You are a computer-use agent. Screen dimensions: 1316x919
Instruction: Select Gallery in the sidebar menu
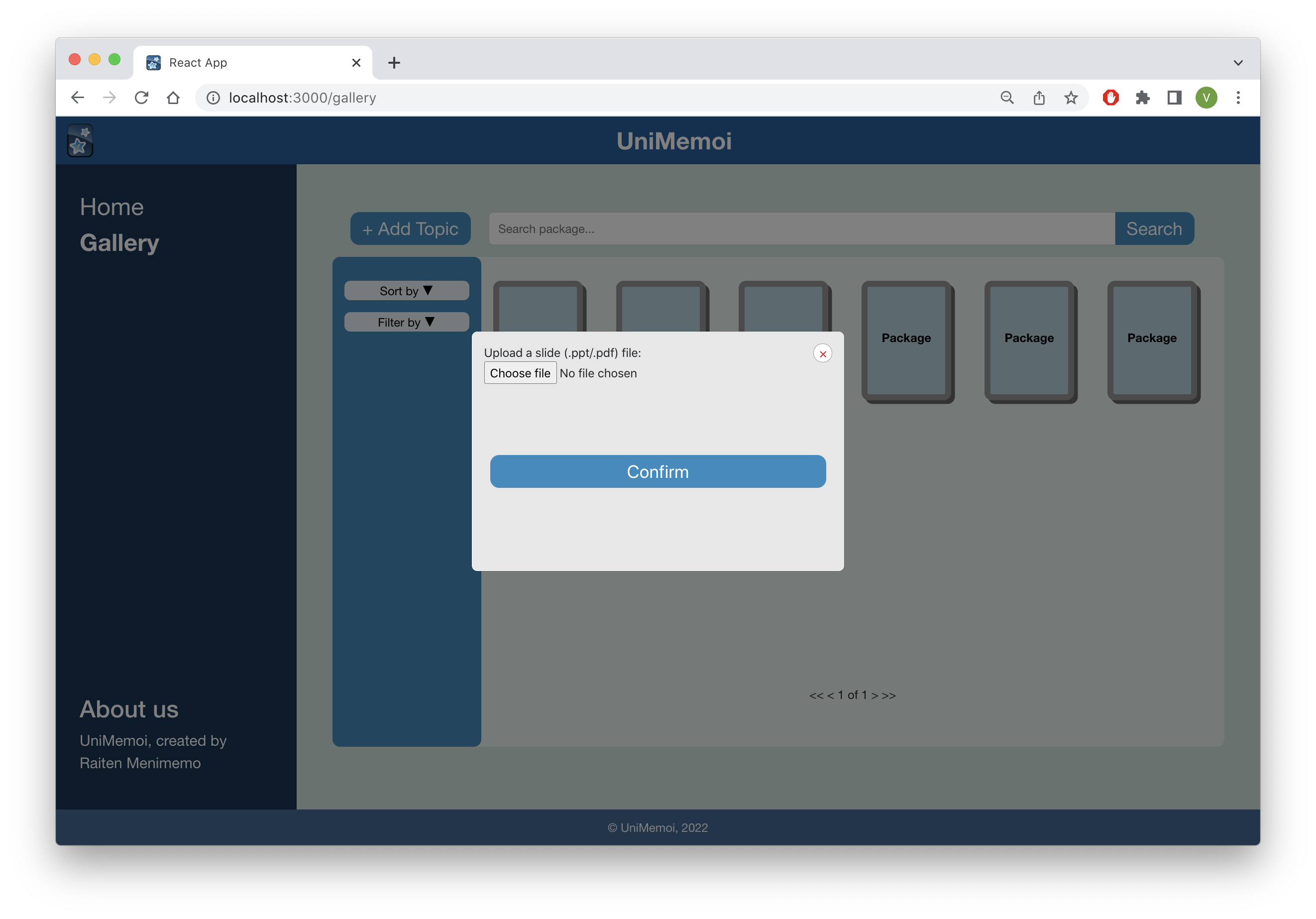[x=119, y=243]
